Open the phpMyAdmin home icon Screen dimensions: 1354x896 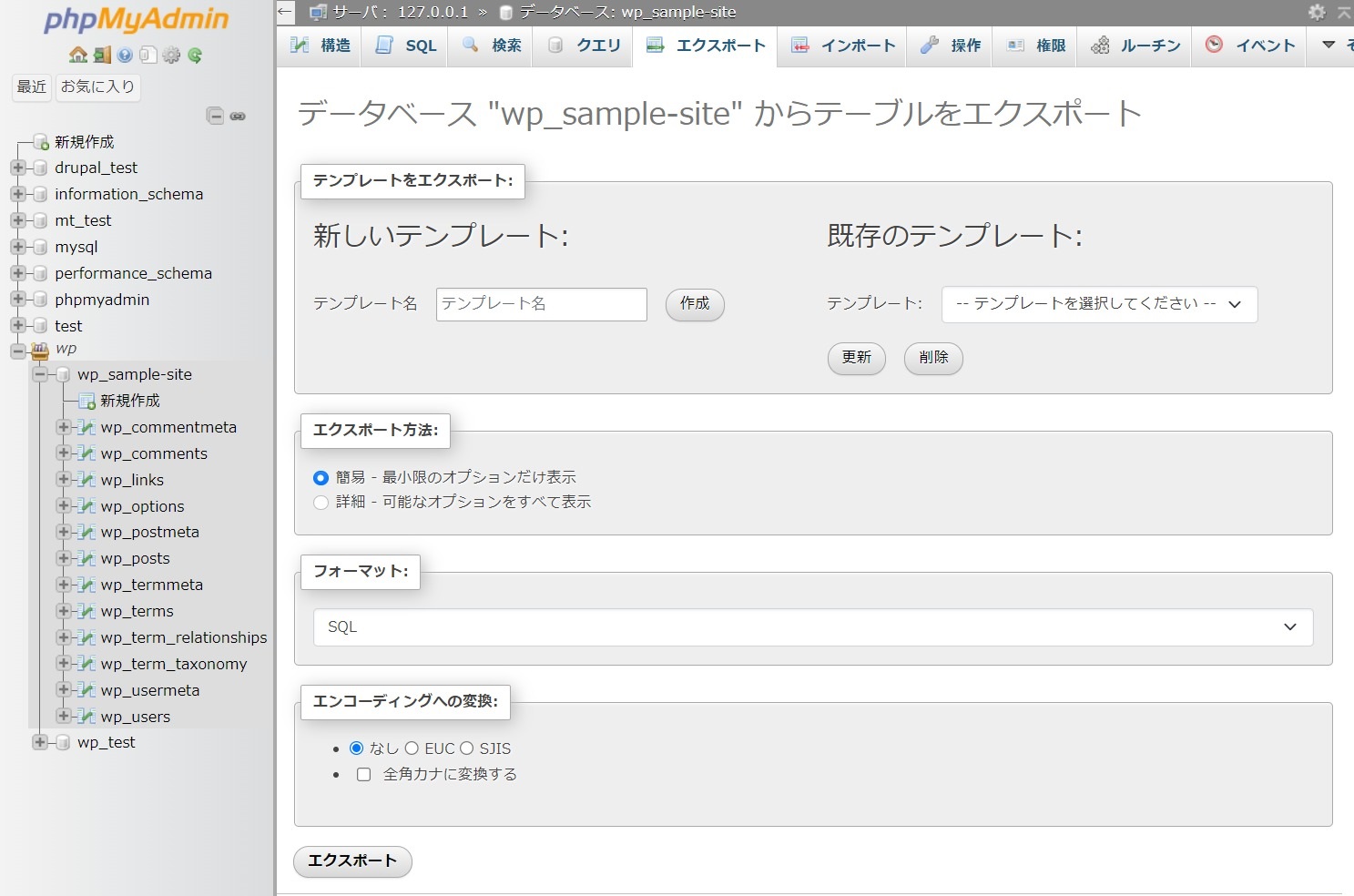pos(78,56)
